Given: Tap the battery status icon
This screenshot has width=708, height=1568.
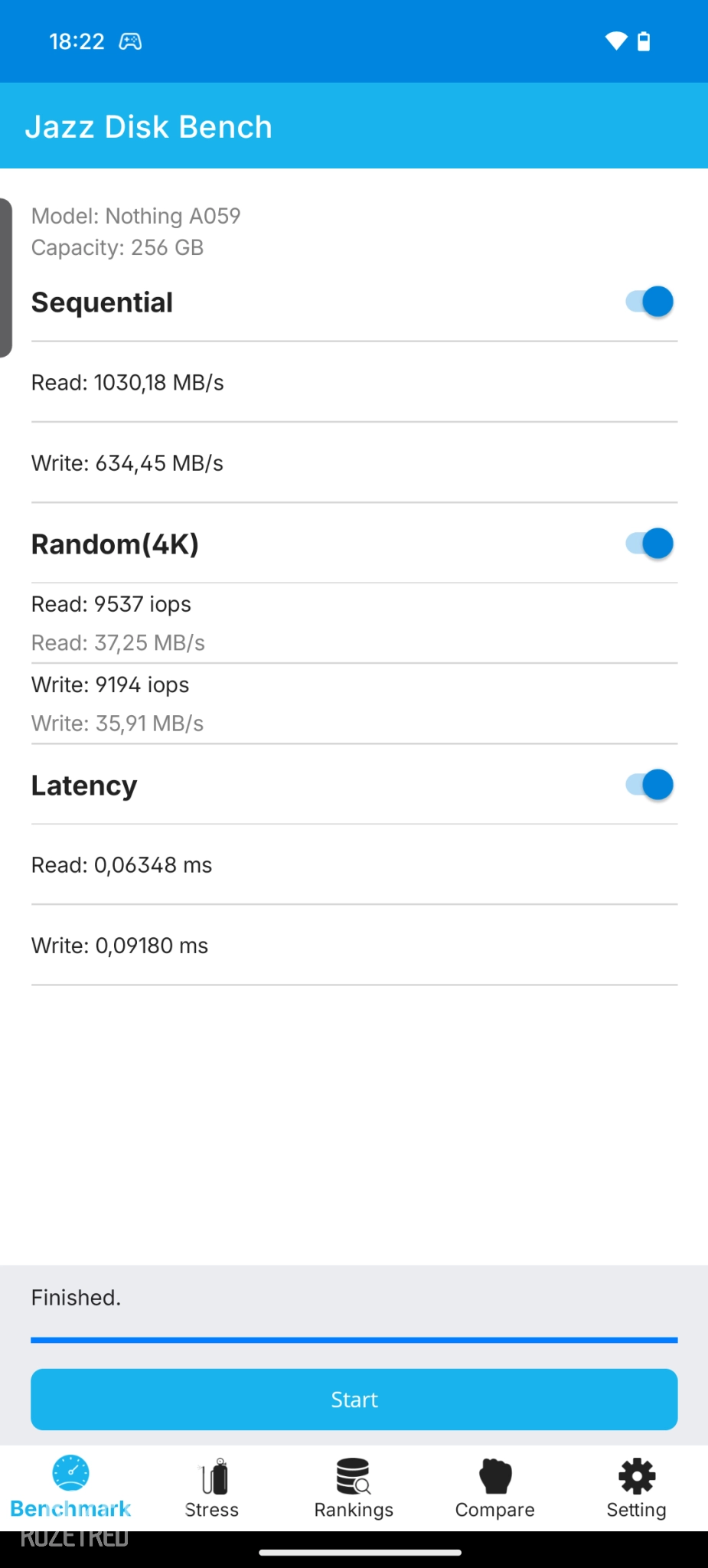Looking at the screenshot, I should coord(644,41).
